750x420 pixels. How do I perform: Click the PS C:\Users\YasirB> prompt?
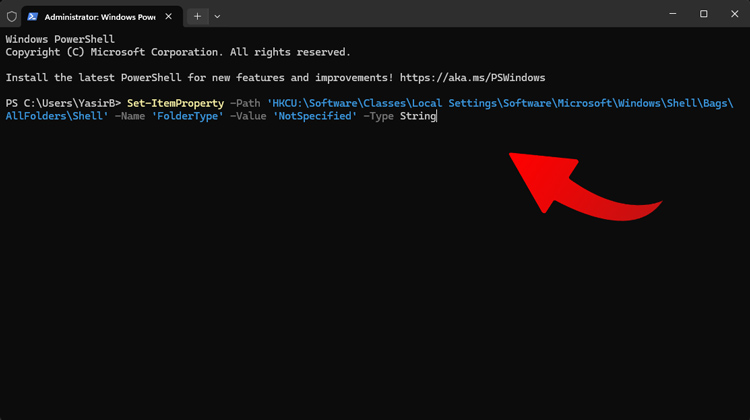(63, 103)
